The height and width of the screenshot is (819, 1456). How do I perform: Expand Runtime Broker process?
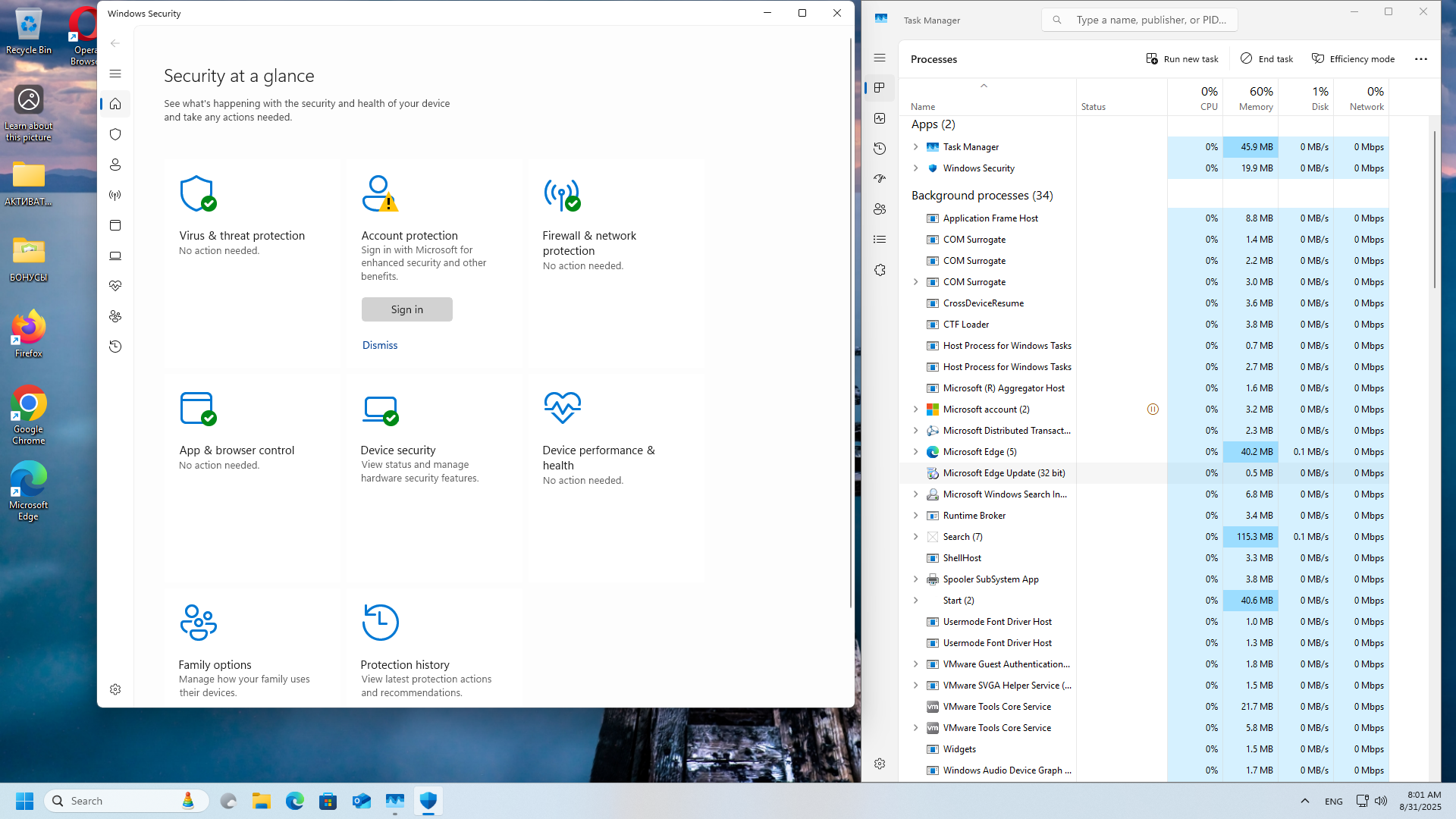915,516
